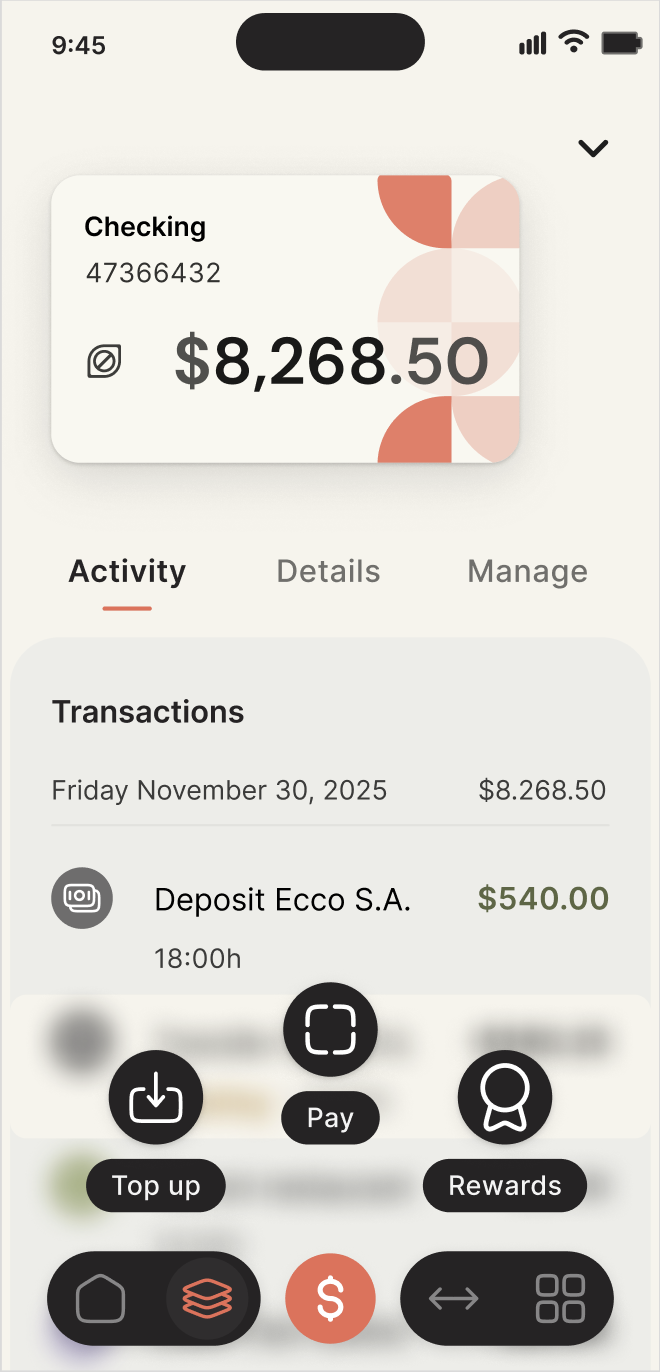The width and height of the screenshot is (660, 1372).
Task: Tap the Pay scan icon
Action: click(330, 1029)
